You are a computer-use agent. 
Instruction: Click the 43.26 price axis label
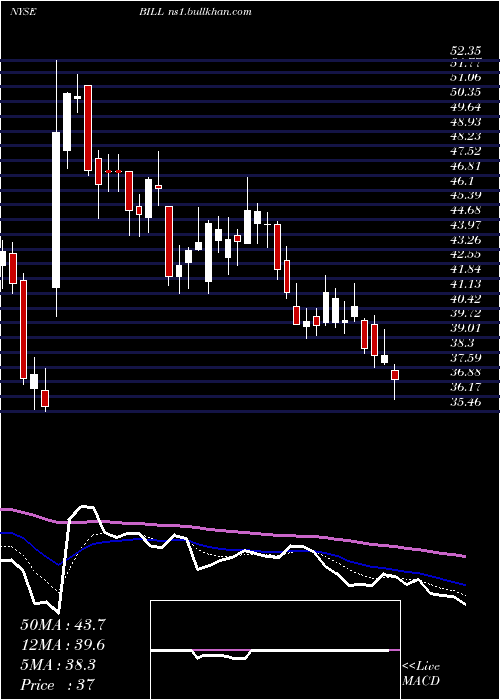(466, 240)
